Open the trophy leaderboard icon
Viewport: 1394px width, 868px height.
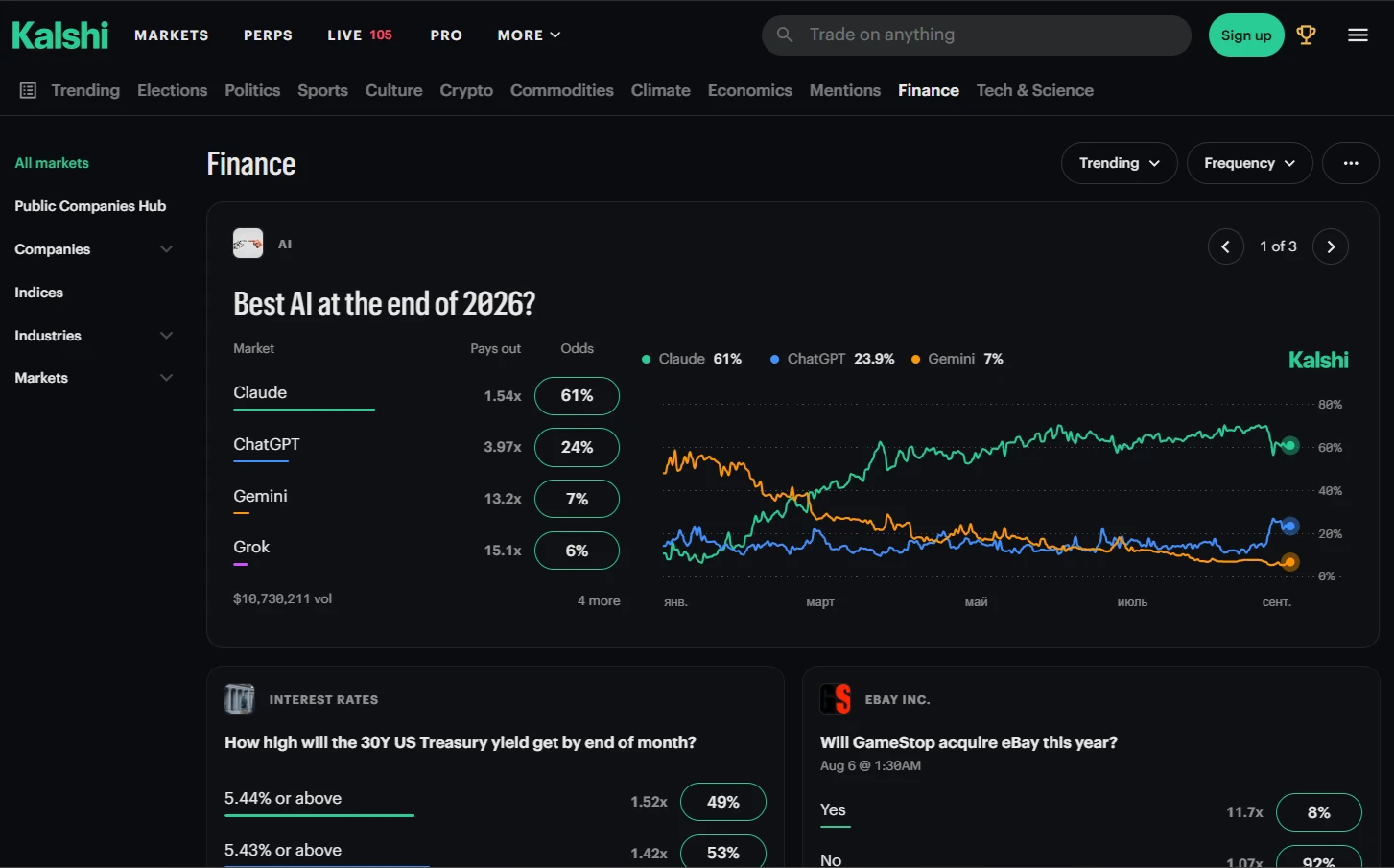click(1306, 35)
